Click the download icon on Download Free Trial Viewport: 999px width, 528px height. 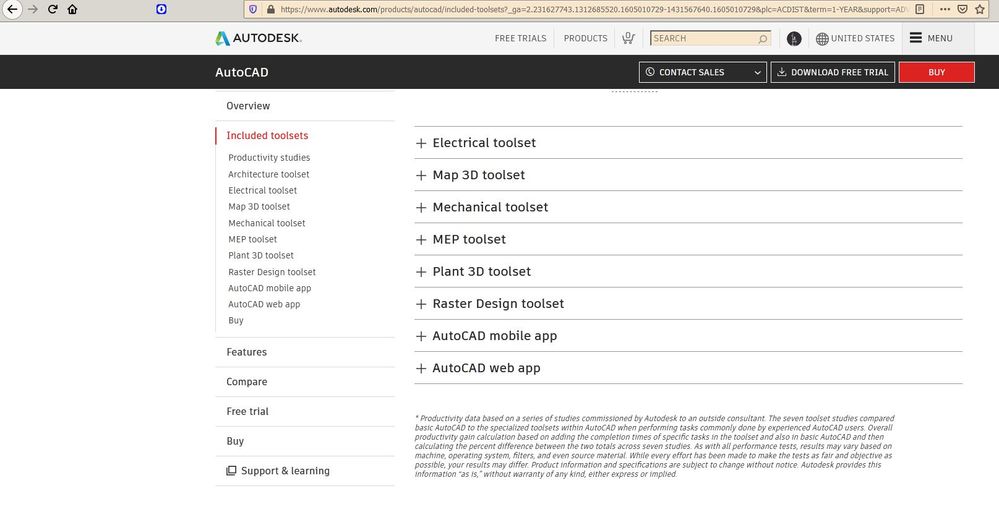point(781,72)
